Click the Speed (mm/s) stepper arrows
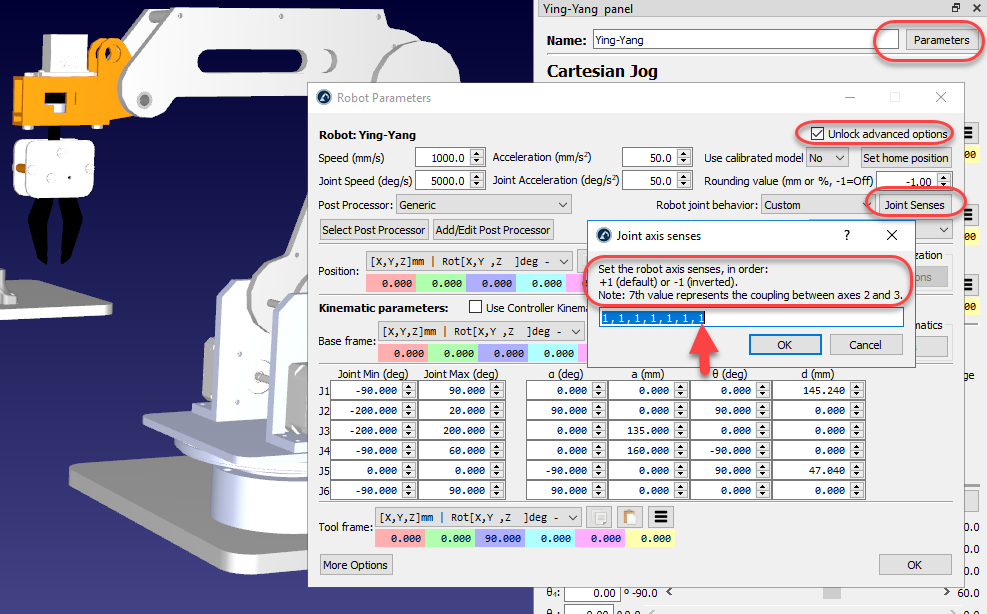This screenshot has height=614, width=987. point(475,158)
